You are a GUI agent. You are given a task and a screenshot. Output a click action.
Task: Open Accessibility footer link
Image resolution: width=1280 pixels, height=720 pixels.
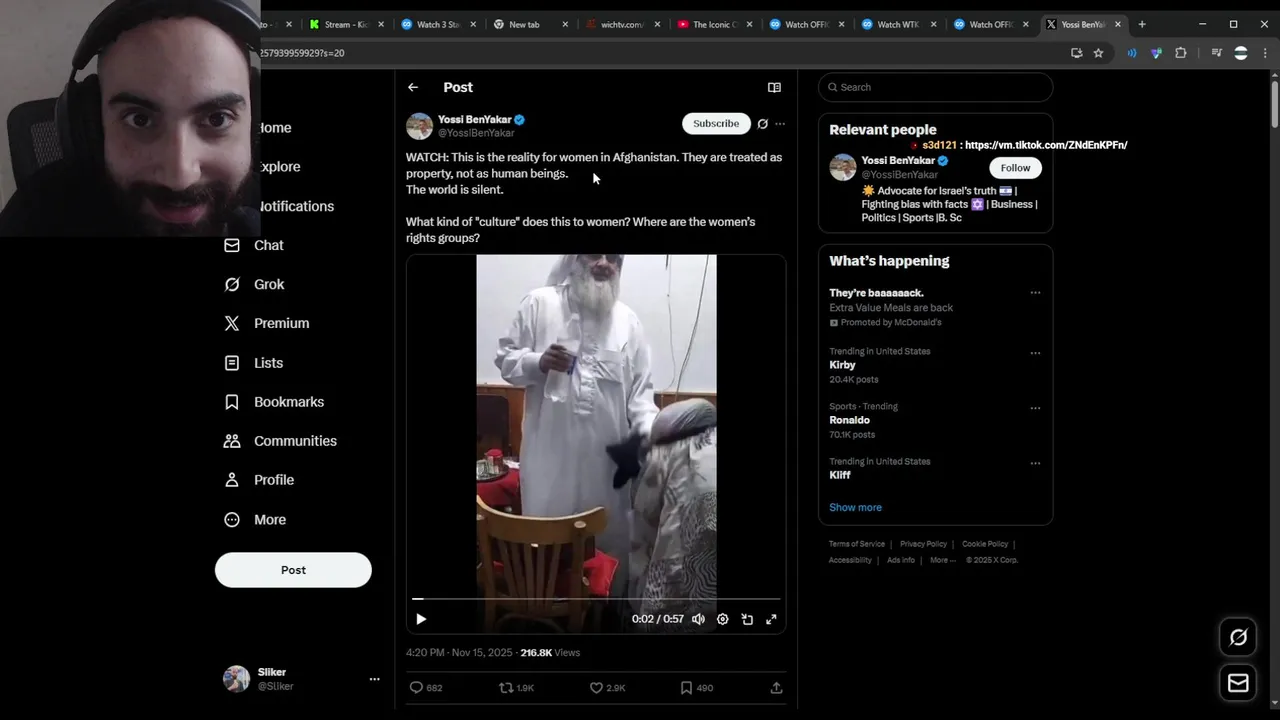[x=850, y=560]
